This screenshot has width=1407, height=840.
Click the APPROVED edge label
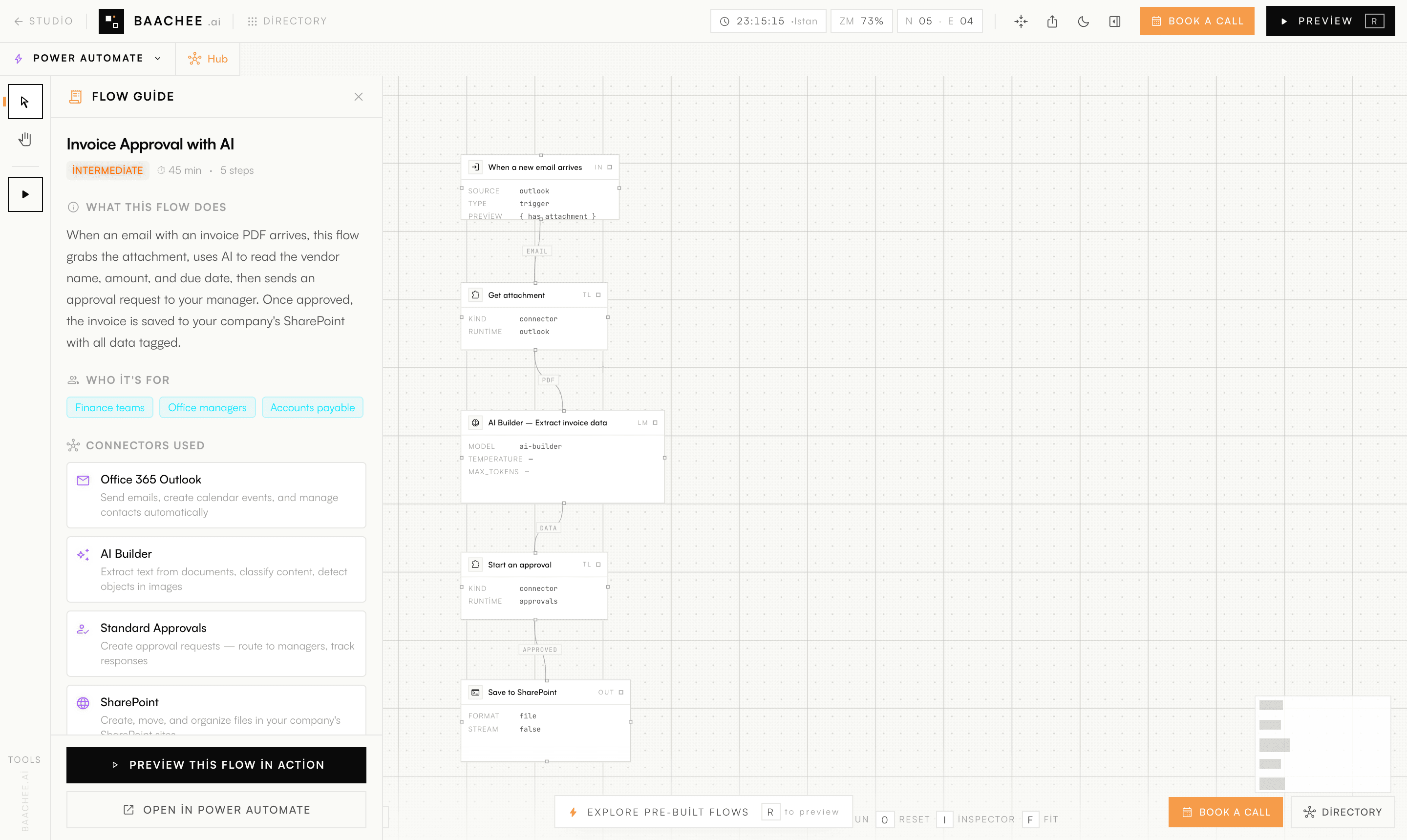539,650
